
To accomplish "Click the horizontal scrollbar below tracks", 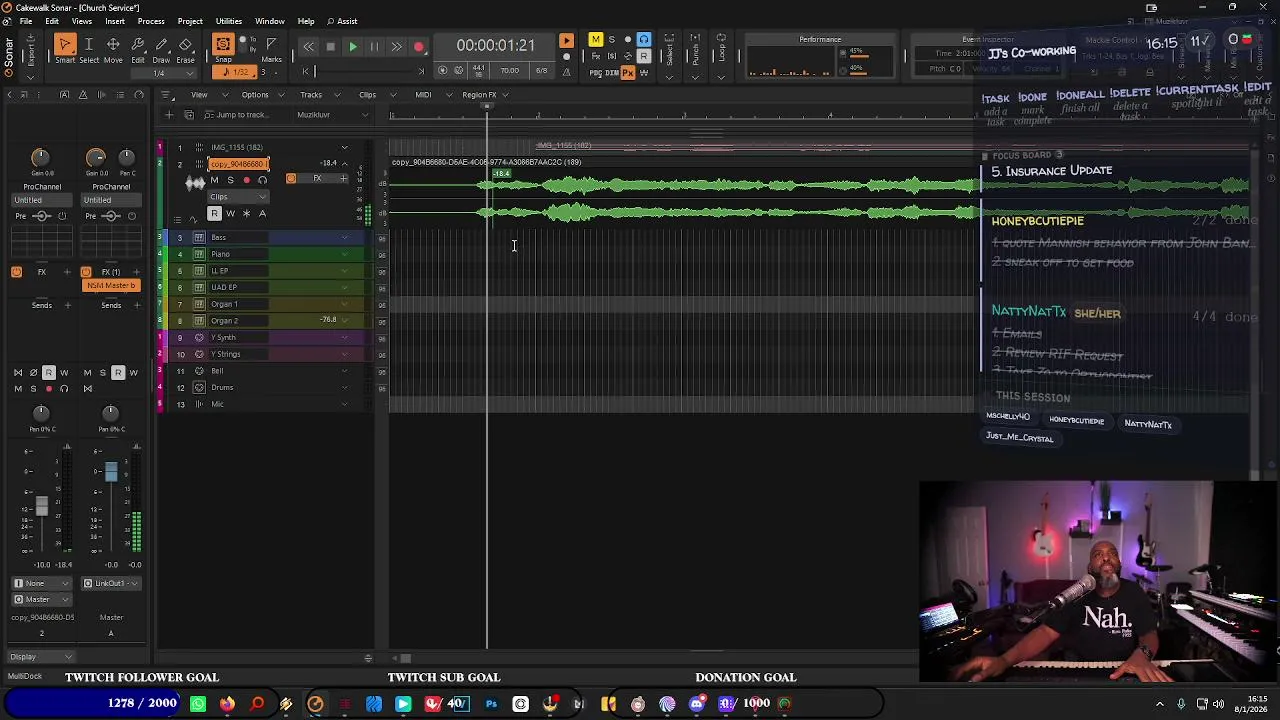I will tap(406, 658).
